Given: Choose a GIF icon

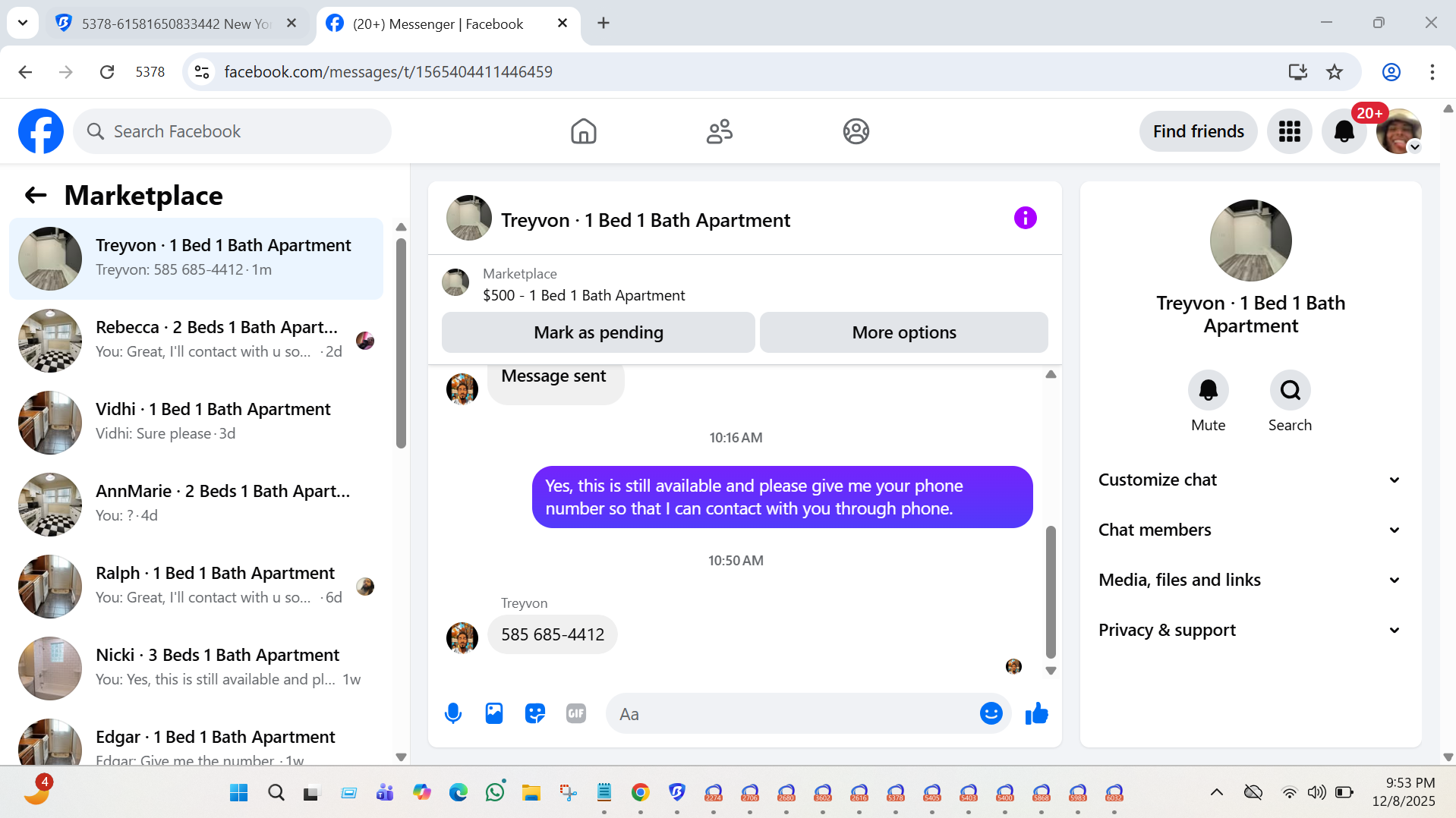Looking at the screenshot, I should [576, 713].
